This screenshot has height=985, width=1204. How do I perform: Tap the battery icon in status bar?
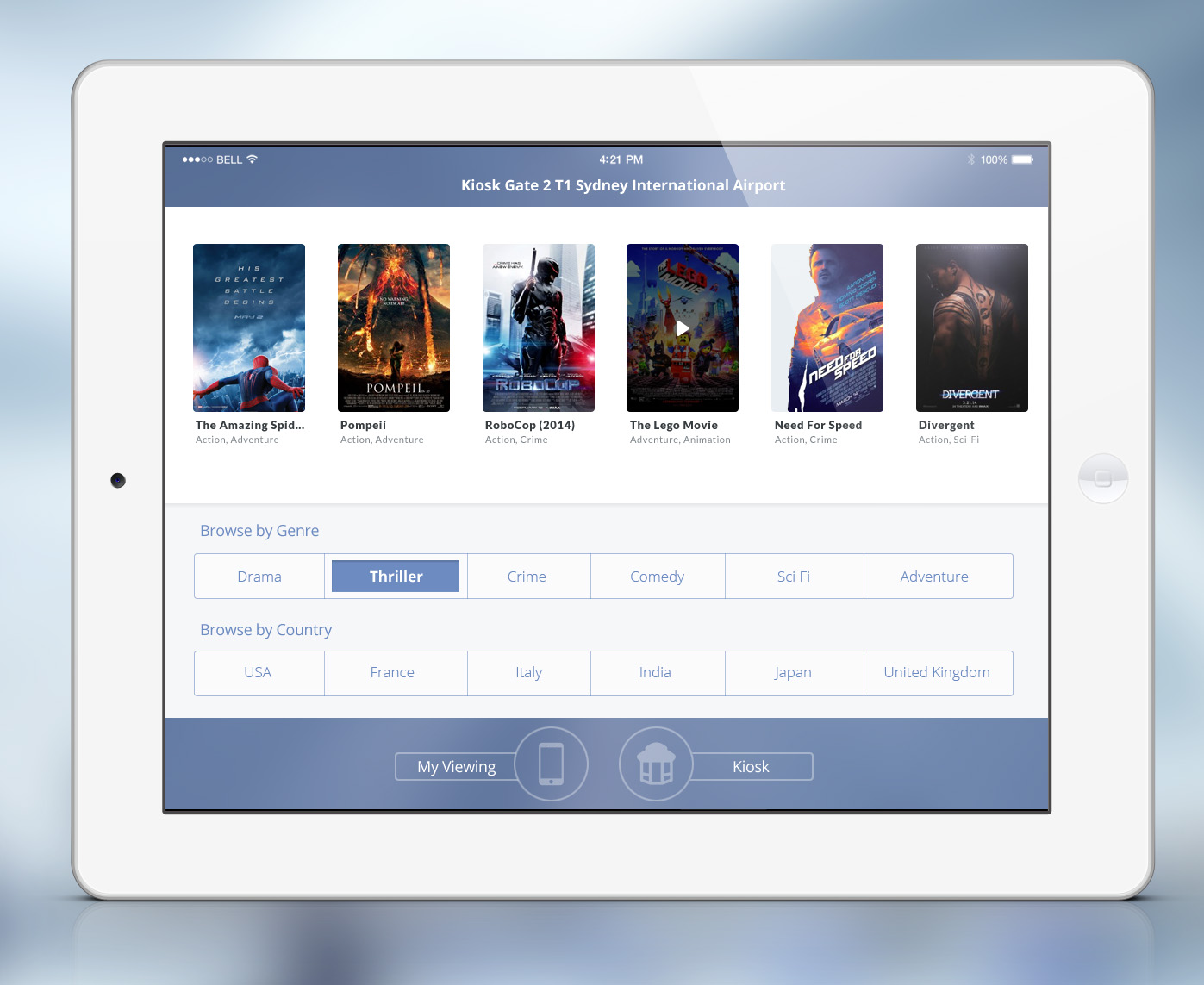pos(1023,159)
